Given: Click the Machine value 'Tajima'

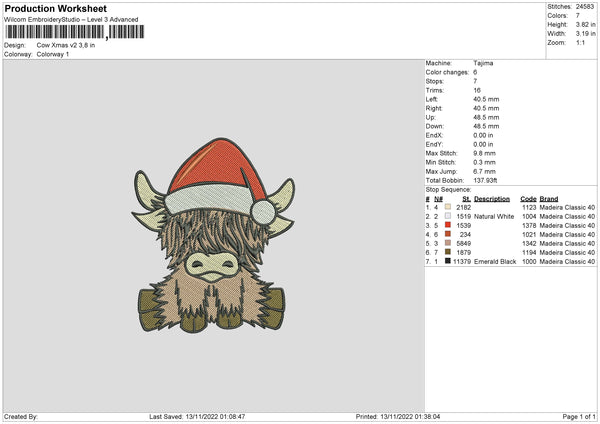Looking at the screenshot, I should (x=483, y=63).
